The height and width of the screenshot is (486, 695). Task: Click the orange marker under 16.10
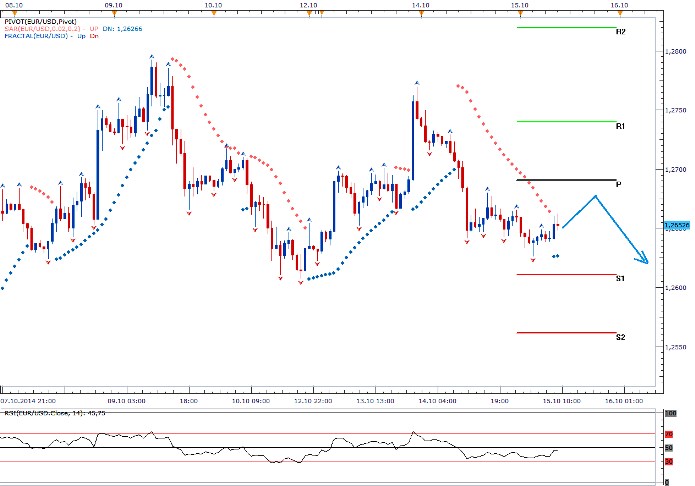pyautogui.click(x=620, y=14)
